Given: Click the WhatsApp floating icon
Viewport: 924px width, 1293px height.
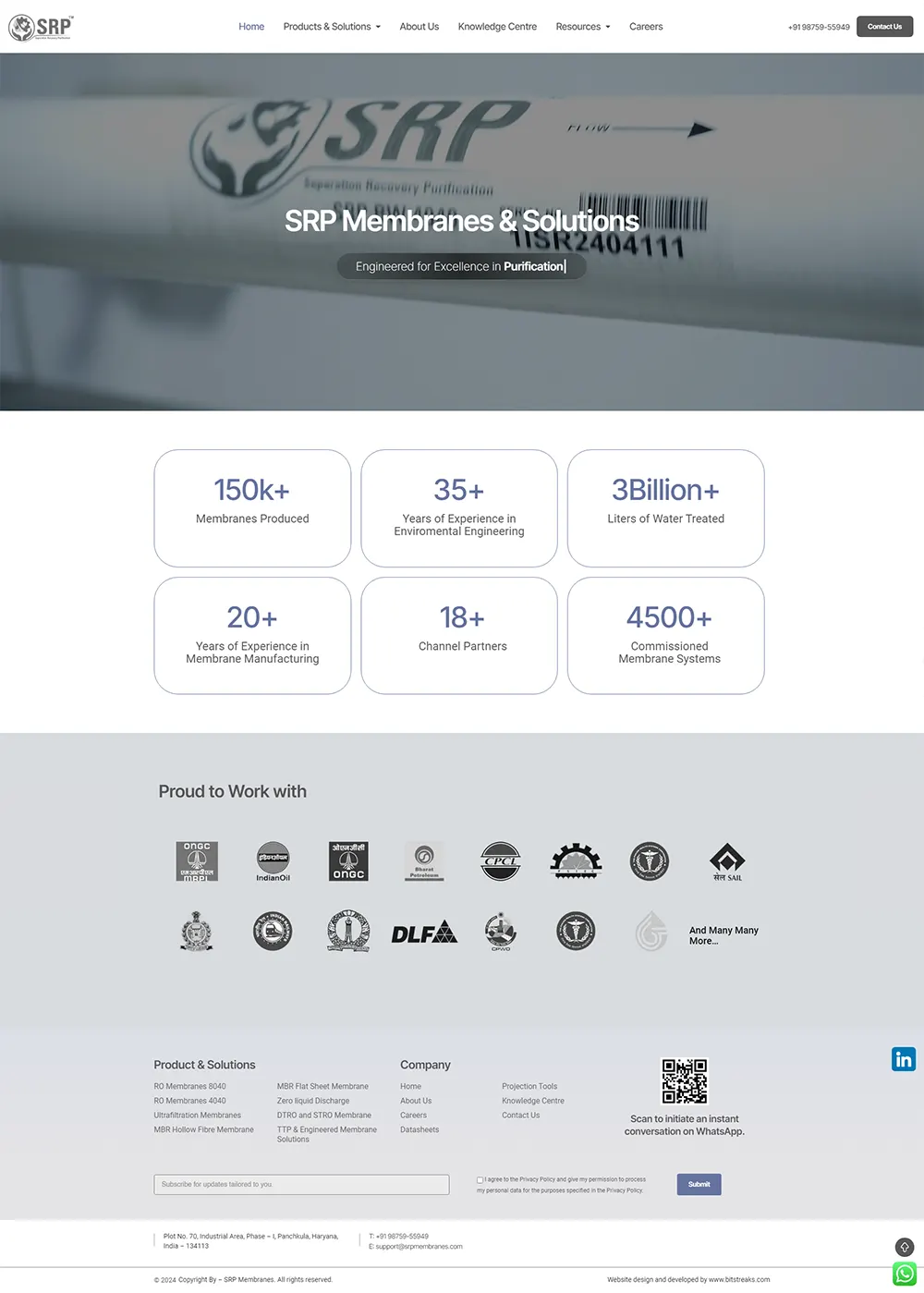Looking at the screenshot, I should (904, 1273).
